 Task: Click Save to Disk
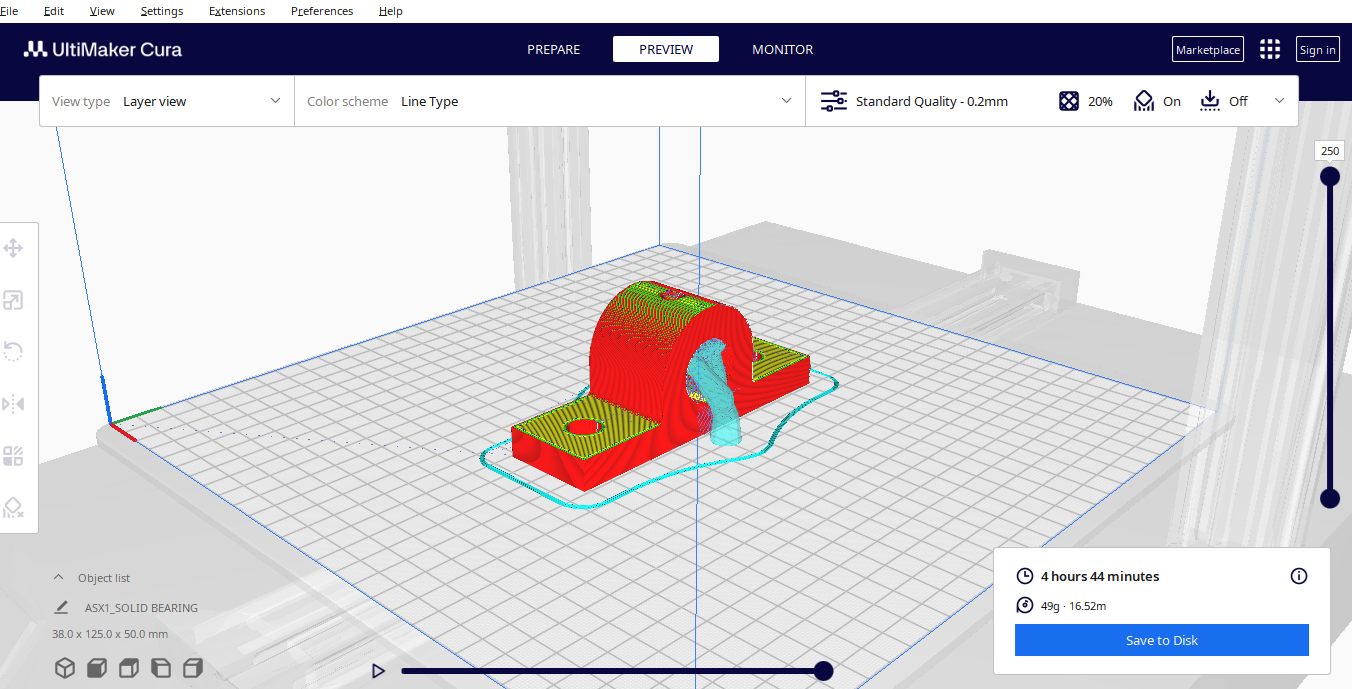coord(1162,640)
